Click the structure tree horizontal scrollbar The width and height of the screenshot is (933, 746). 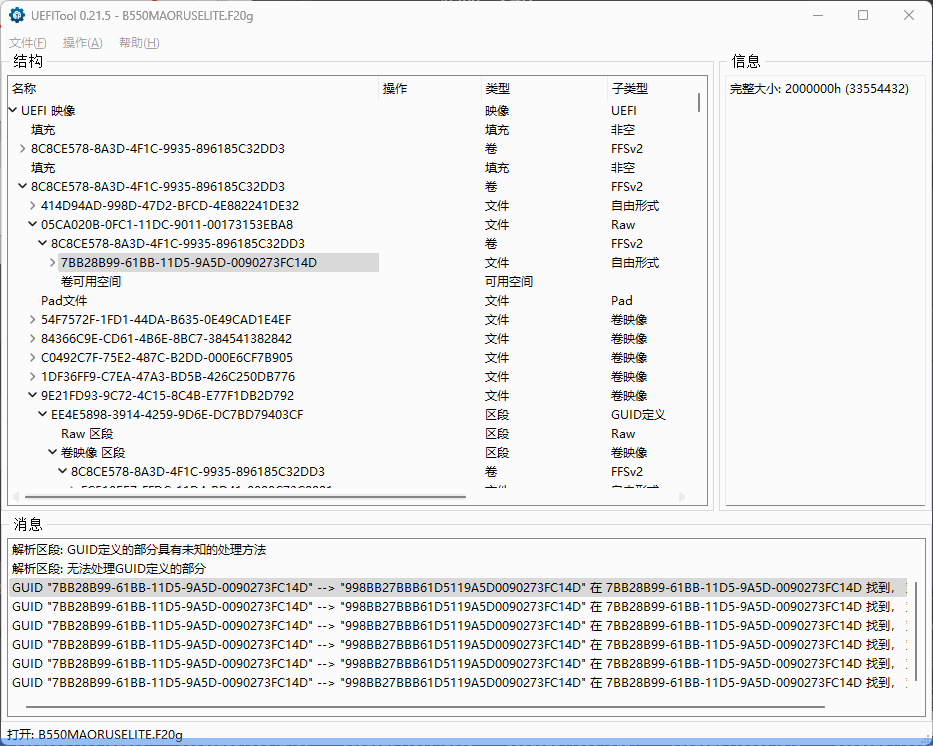[x=245, y=497]
